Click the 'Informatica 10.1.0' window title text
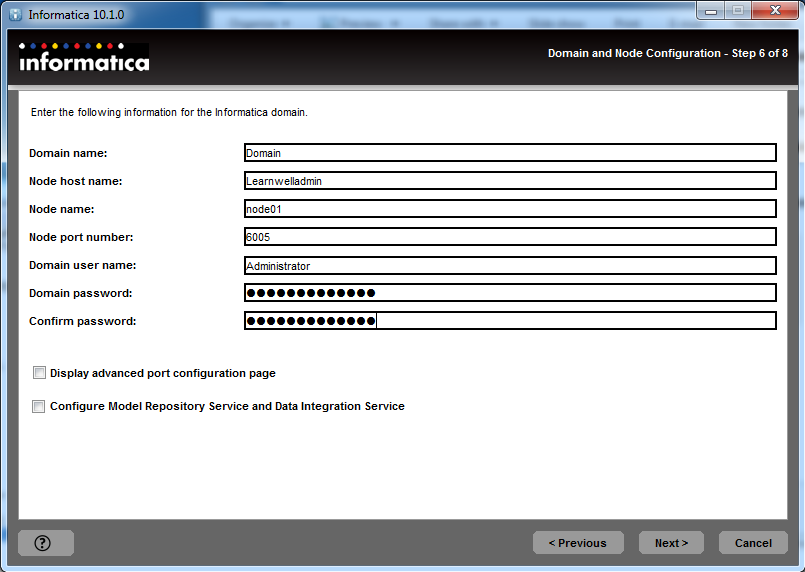Screen dimensions: 805x572 (x=76, y=15)
